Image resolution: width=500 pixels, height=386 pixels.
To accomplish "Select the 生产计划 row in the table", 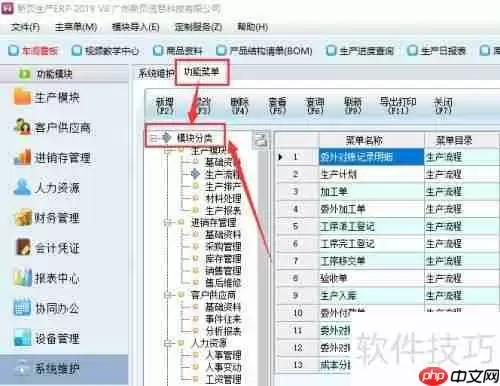I will (388, 174).
